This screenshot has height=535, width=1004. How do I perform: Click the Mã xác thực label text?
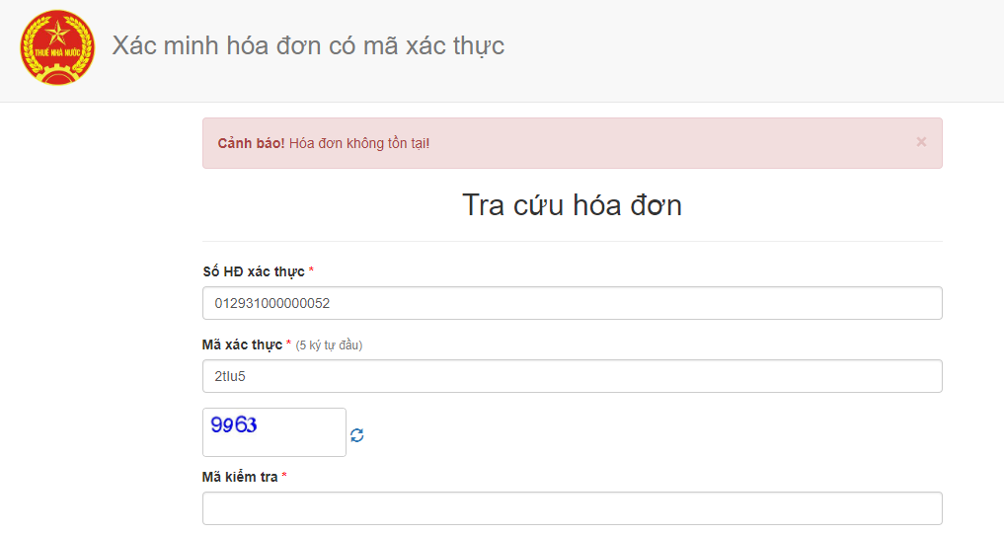(242, 345)
